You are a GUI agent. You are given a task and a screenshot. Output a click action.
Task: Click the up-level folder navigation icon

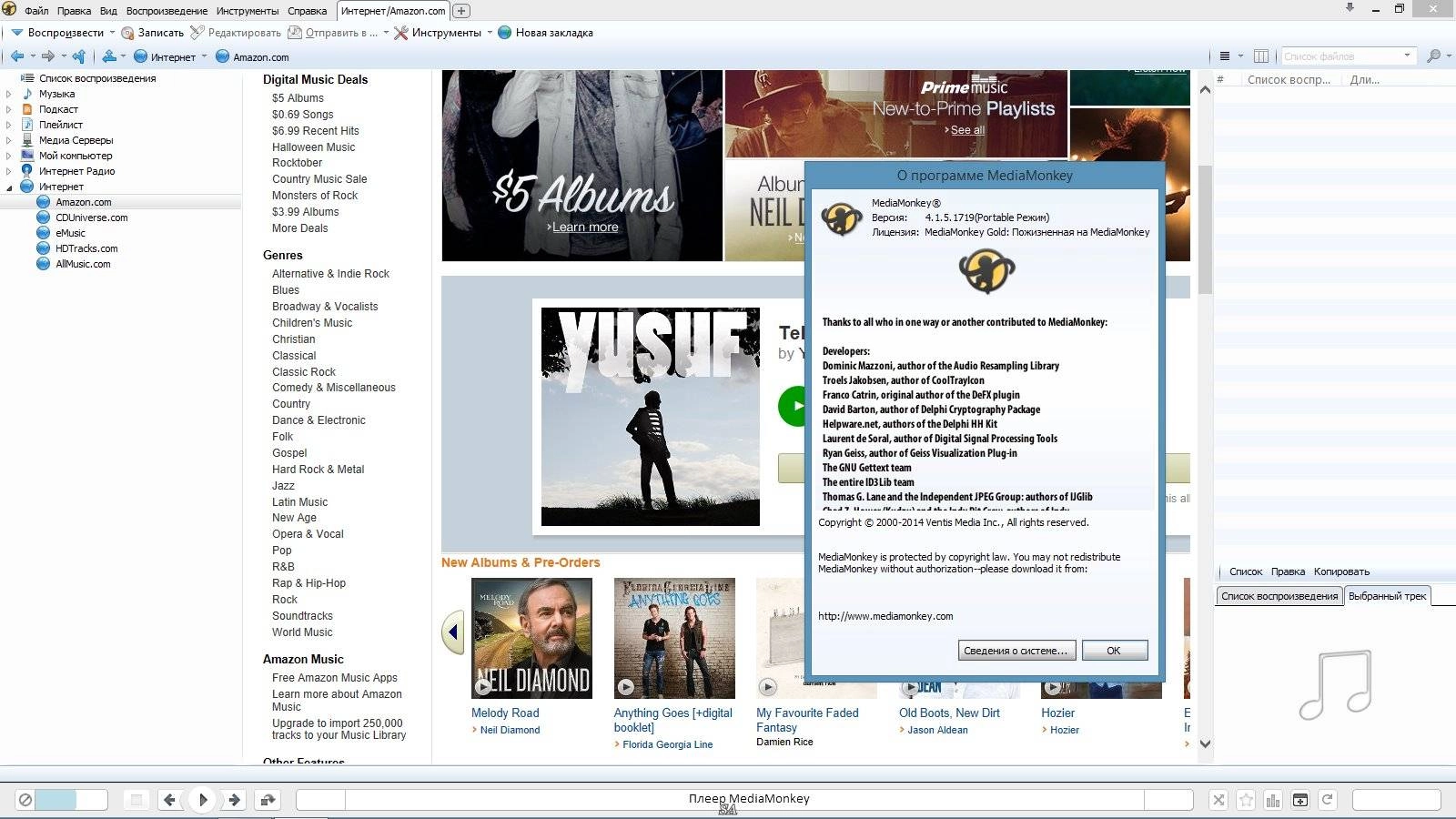click(x=109, y=56)
